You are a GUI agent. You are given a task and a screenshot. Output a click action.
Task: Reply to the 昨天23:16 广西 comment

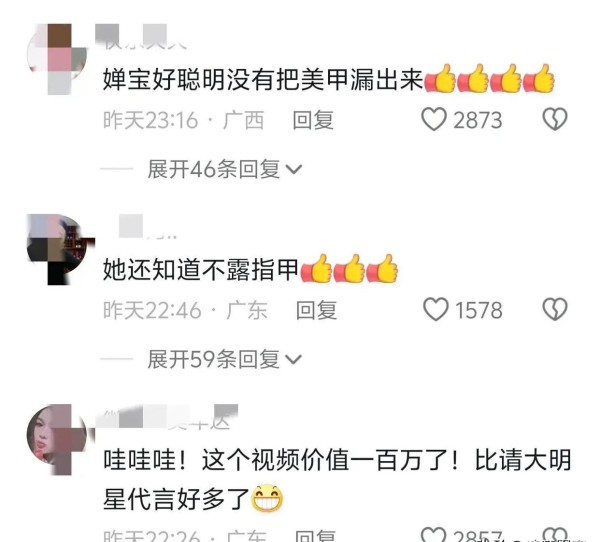[x=313, y=120]
